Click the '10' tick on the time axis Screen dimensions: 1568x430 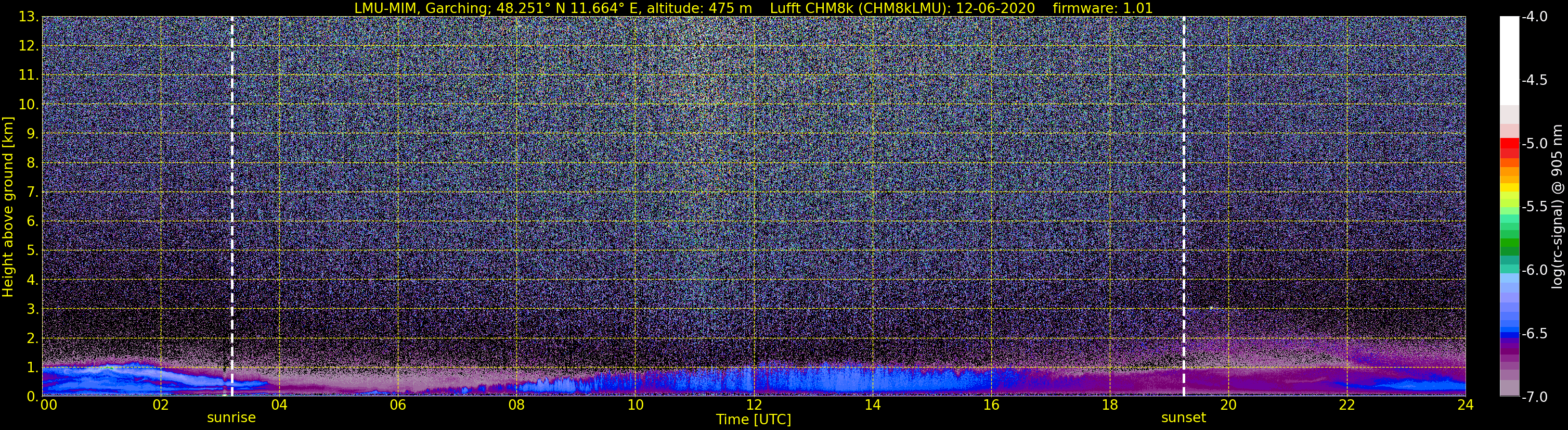point(635,405)
